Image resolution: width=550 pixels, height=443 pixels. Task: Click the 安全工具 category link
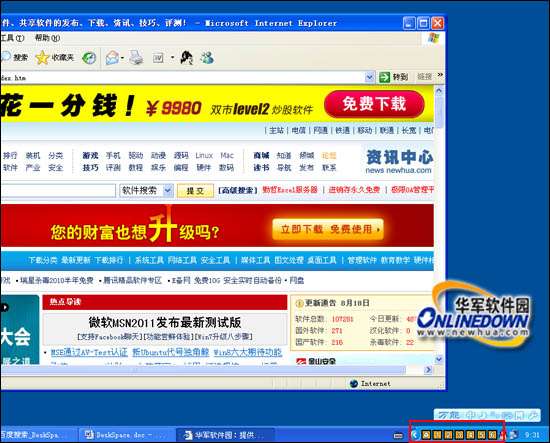click(215, 260)
